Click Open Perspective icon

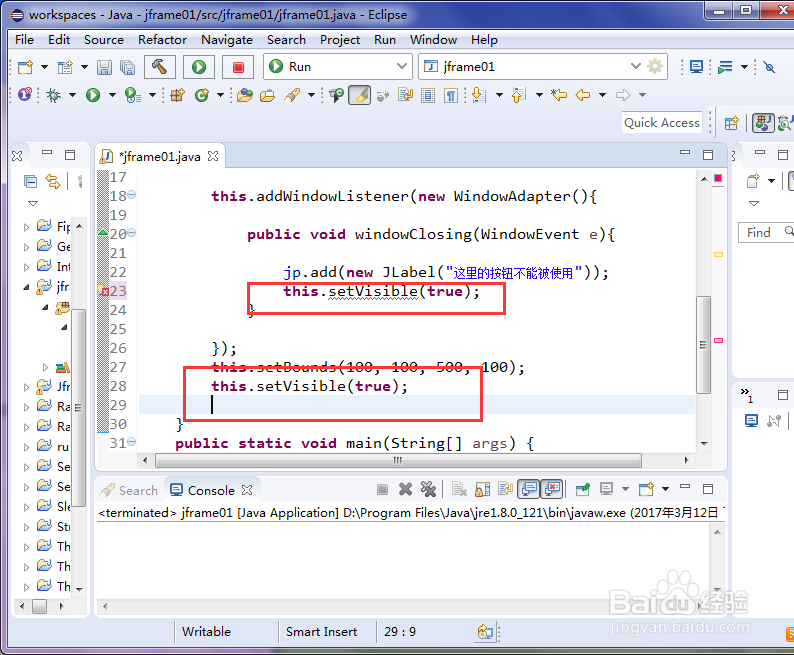pyautogui.click(x=731, y=123)
